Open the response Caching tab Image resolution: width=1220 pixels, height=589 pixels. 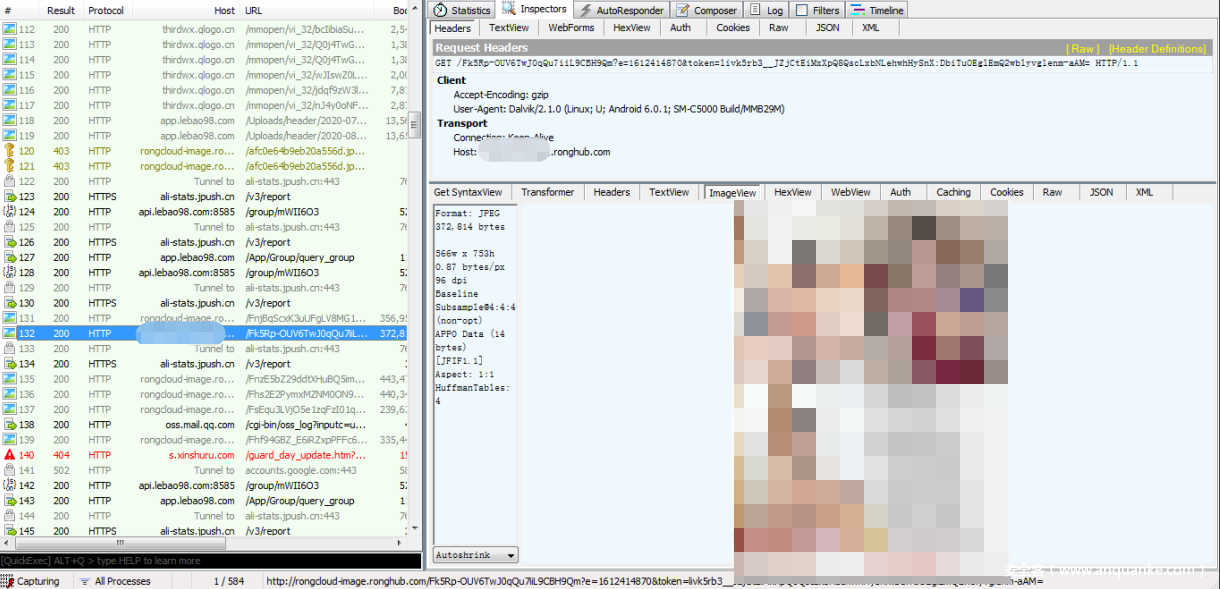coord(953,192)
